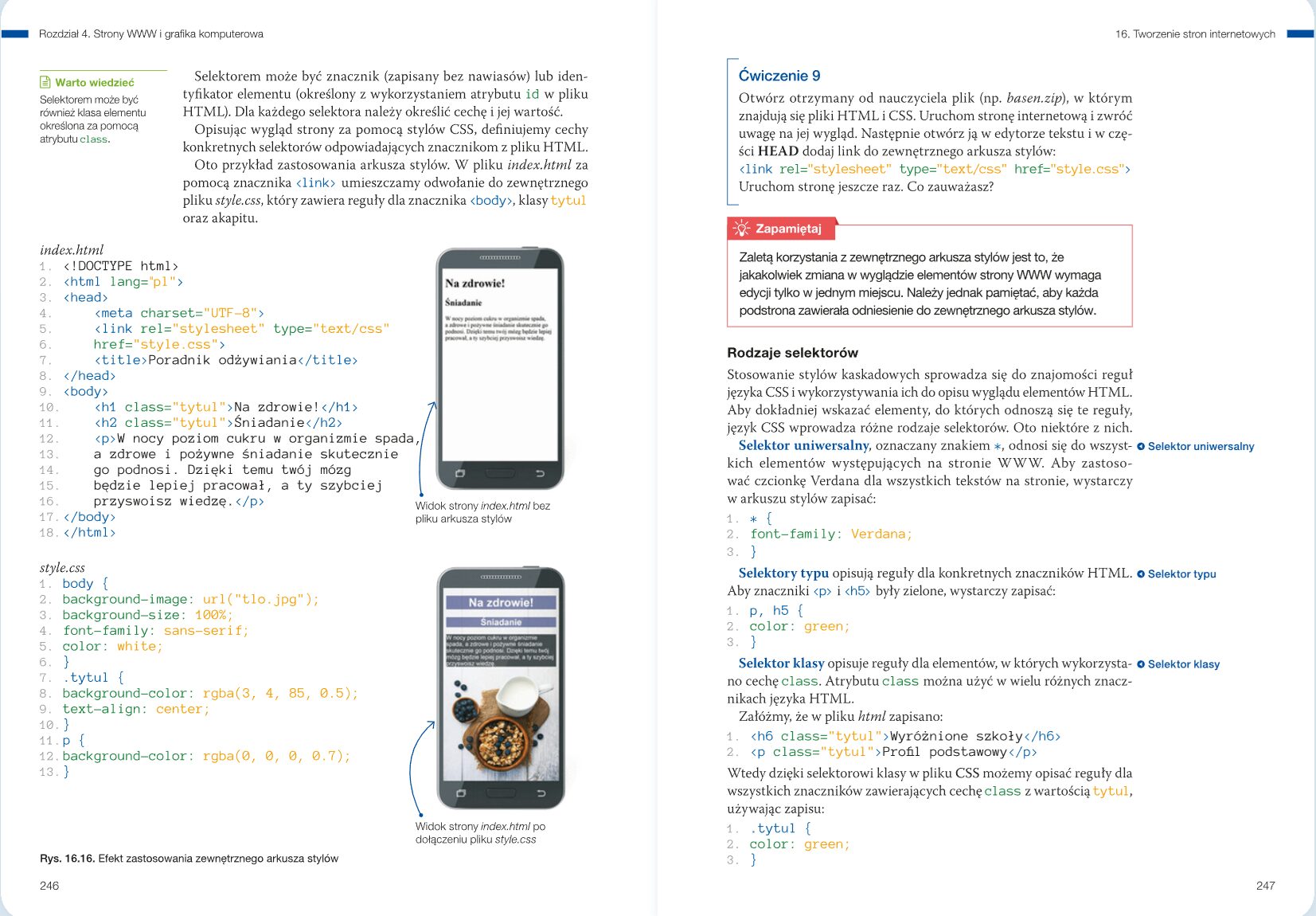Click the bullet icon beside margin Selektor typu

(x=1141, y=574)
